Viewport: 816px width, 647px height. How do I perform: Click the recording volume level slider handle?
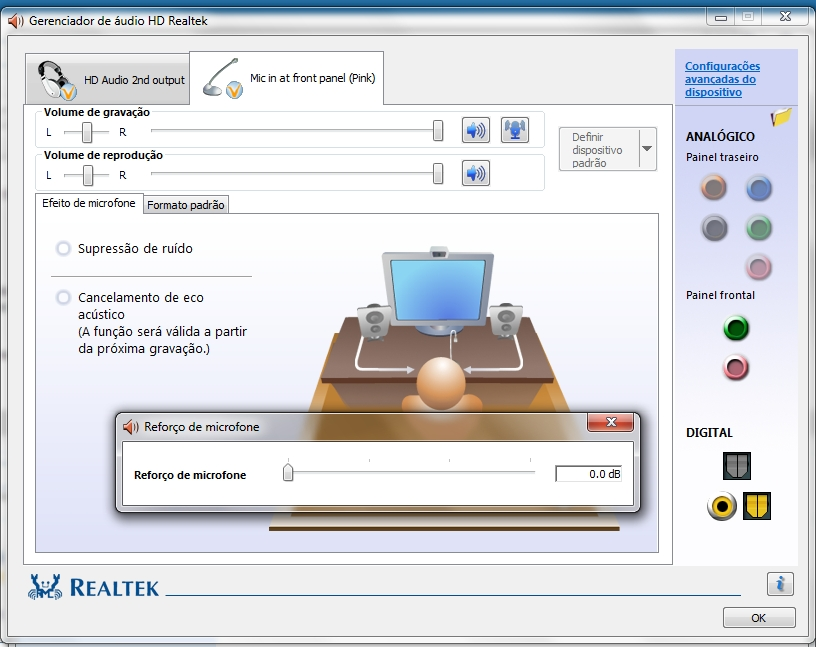tap(438, 131)
